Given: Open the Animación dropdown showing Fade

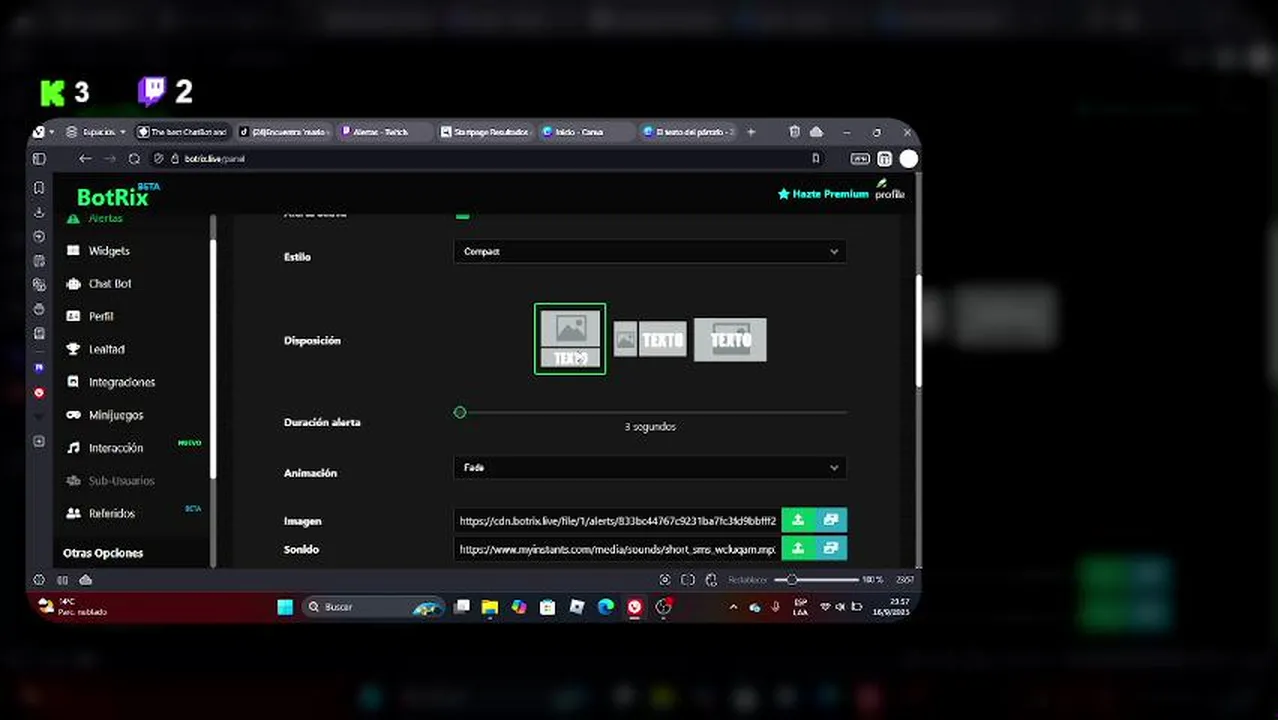Looking at the screenshot, I should coord(650,467).
